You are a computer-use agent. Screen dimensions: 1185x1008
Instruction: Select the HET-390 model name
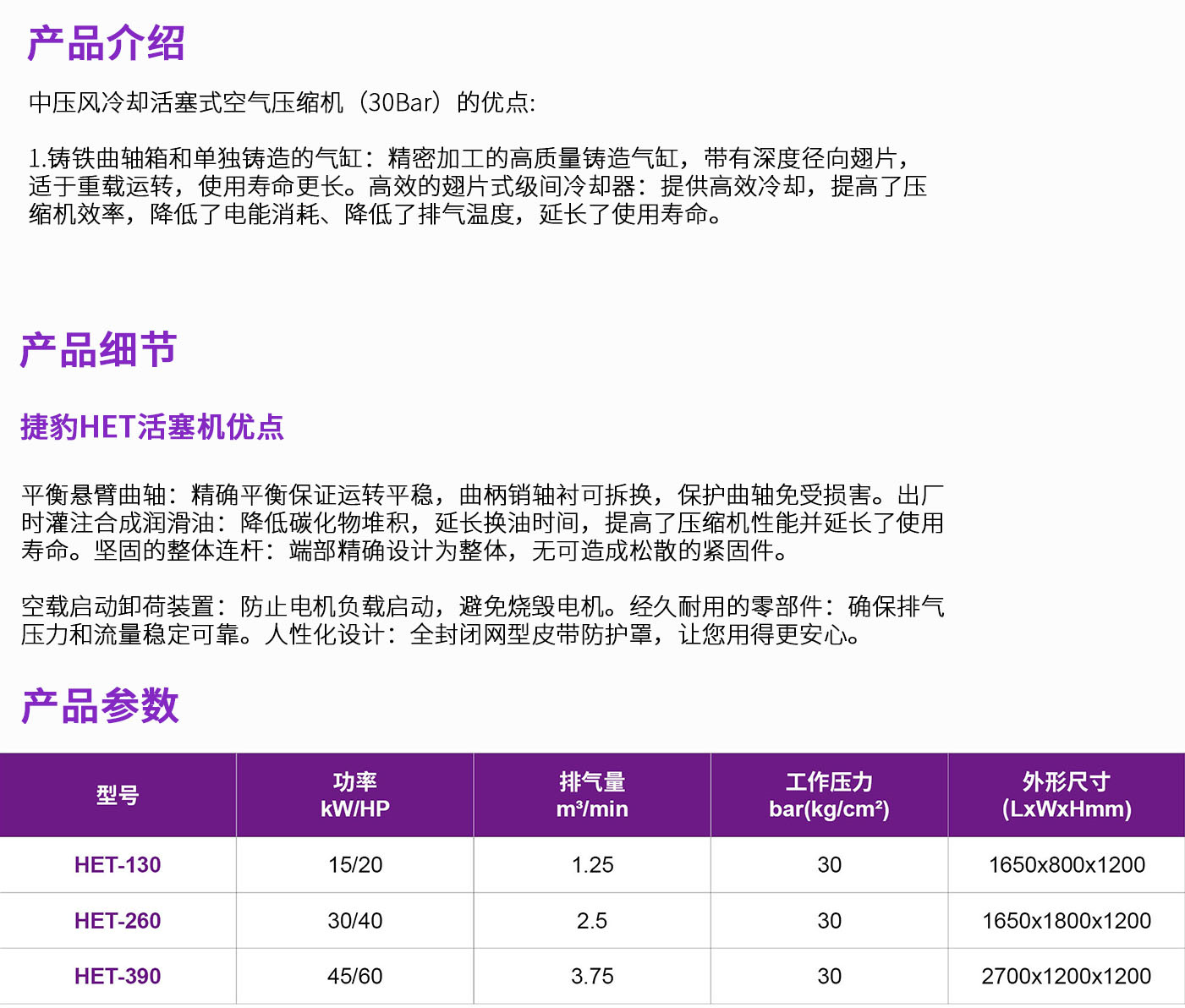(x=118, y=977)
